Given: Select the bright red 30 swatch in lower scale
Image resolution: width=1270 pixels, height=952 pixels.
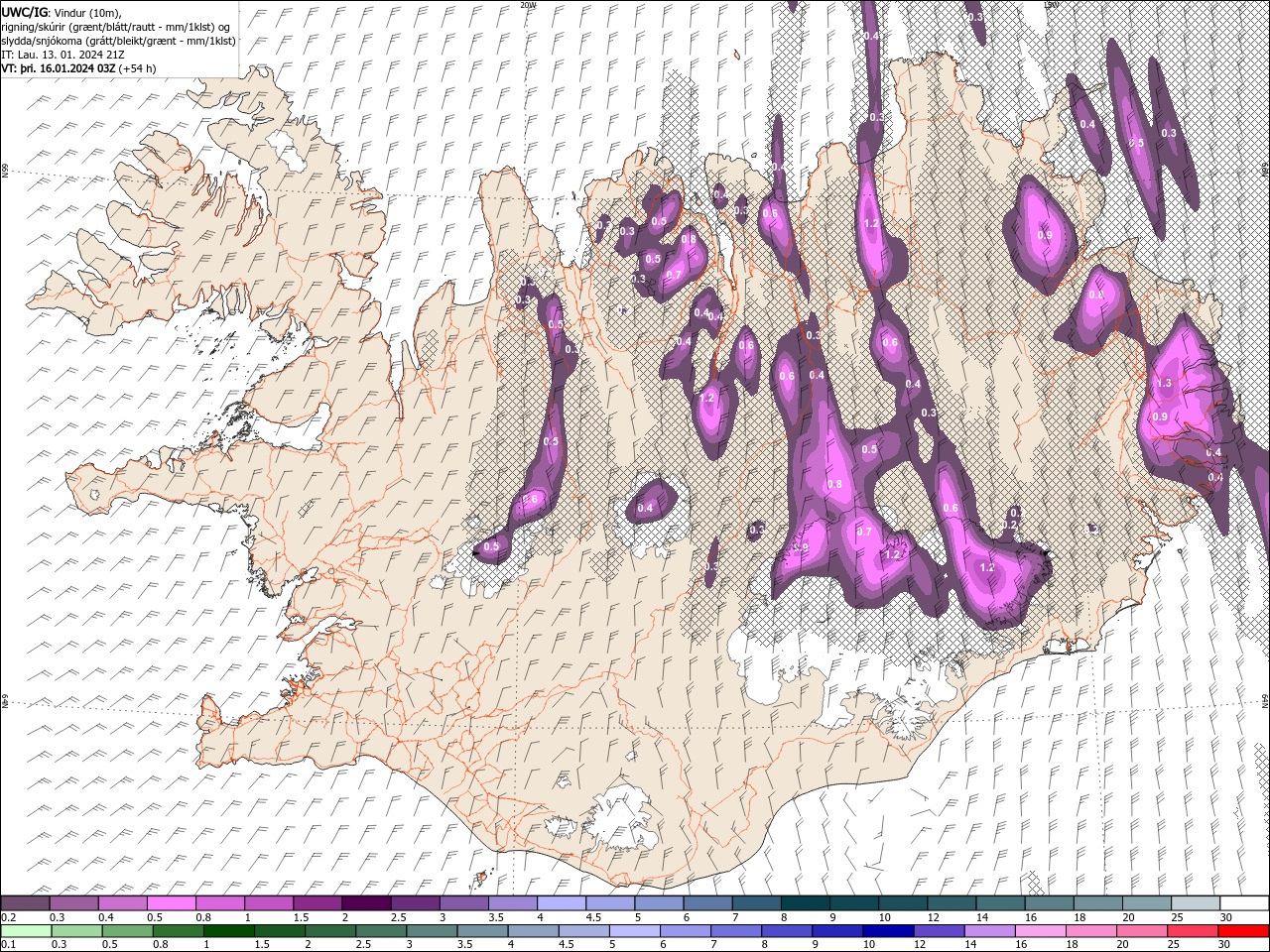Looking at the screenshot, I should click(x=1243, y=931).
